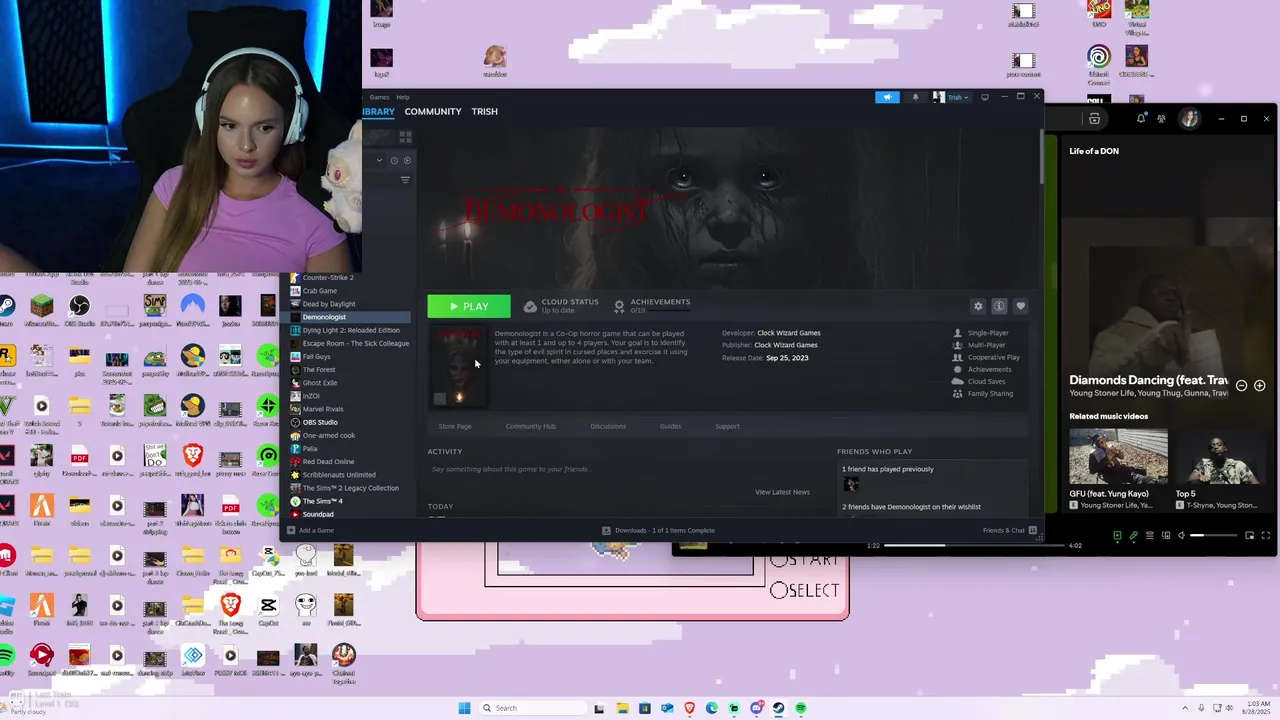Click Add a Game in Steam
The width and height of the screenshot is (1280, 720).
pos(311,530)
